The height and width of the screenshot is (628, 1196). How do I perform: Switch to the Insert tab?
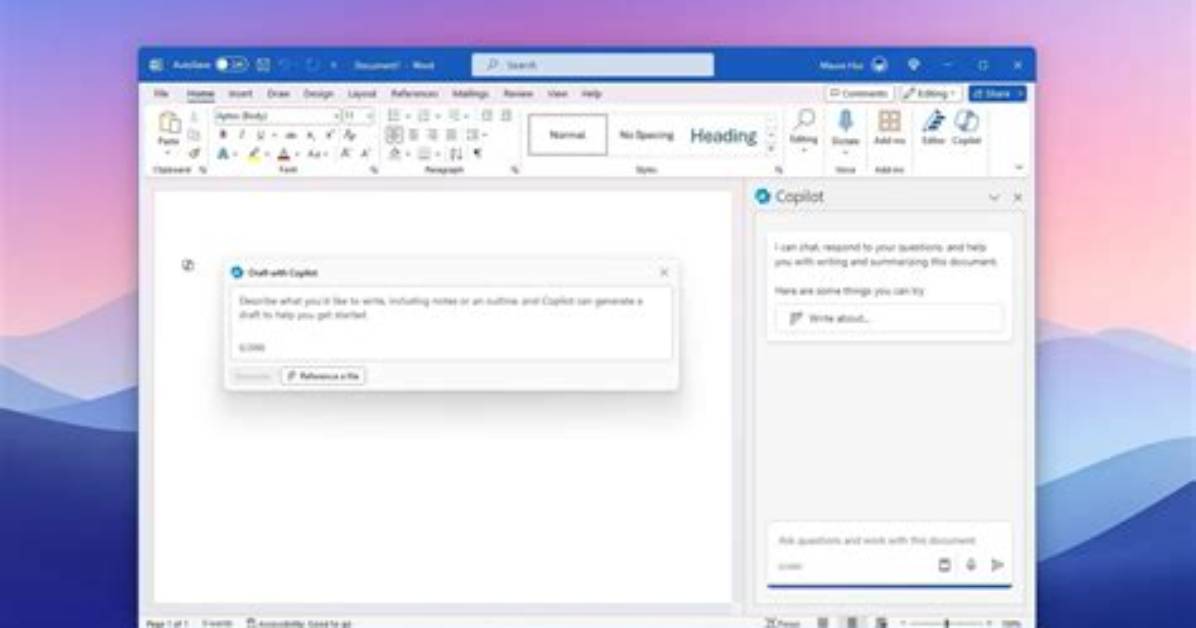[x=240, y=94]
